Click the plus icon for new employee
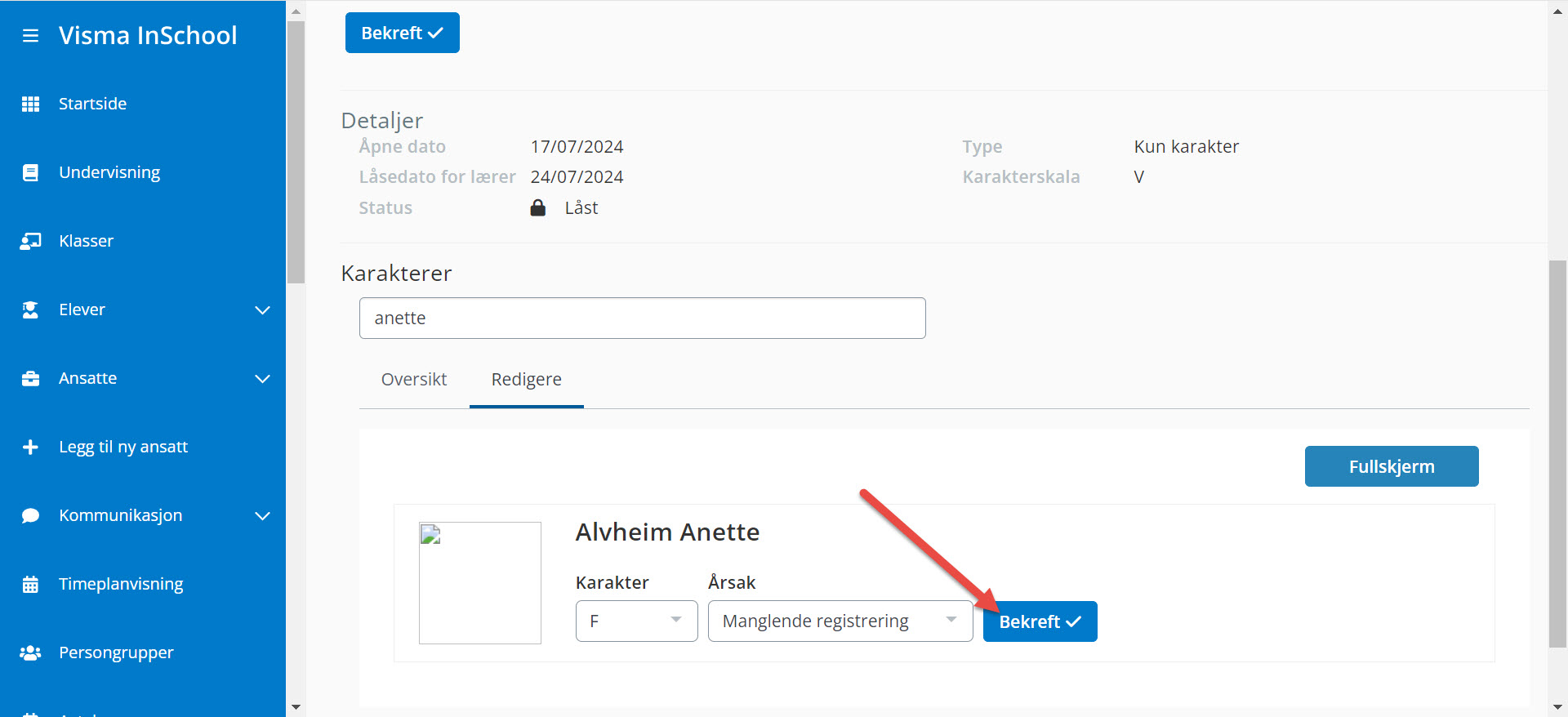Viewport: 1568px width, 717px height. (30, 447)
